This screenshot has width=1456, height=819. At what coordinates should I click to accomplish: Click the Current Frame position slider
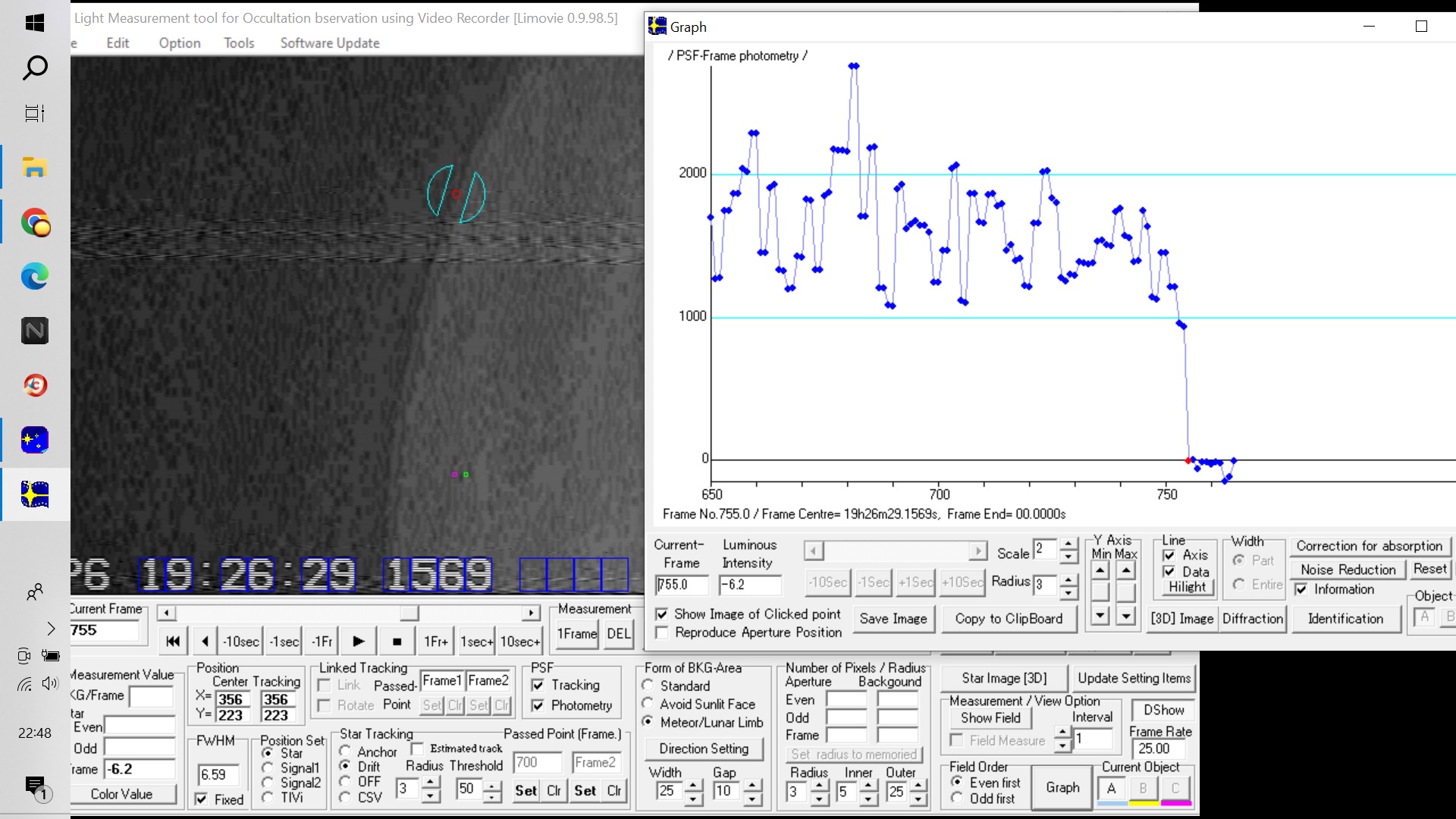[409, 613]
